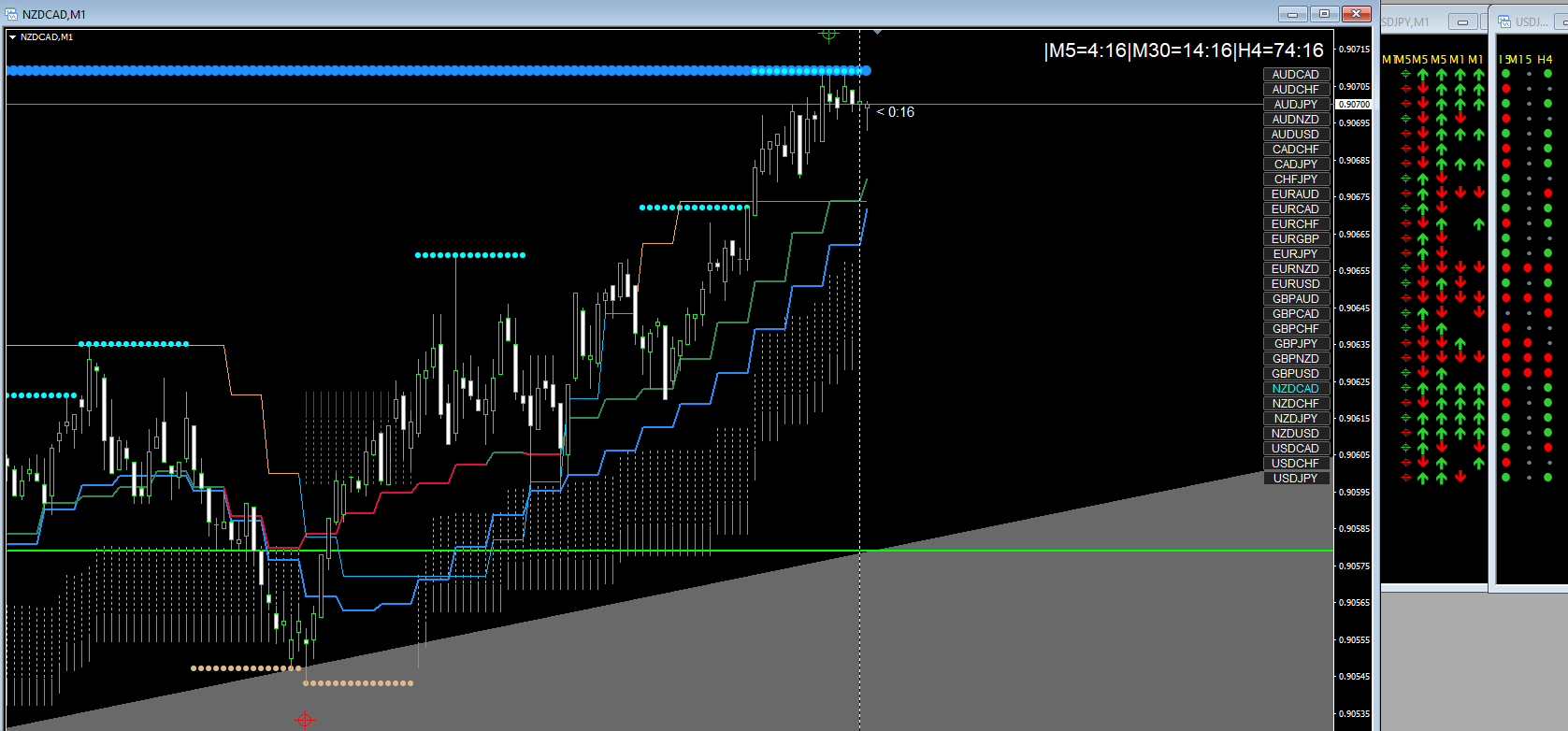
Task: Minimize the NZDCAD,M1 chart window
Action: [x=1293, y=14]
